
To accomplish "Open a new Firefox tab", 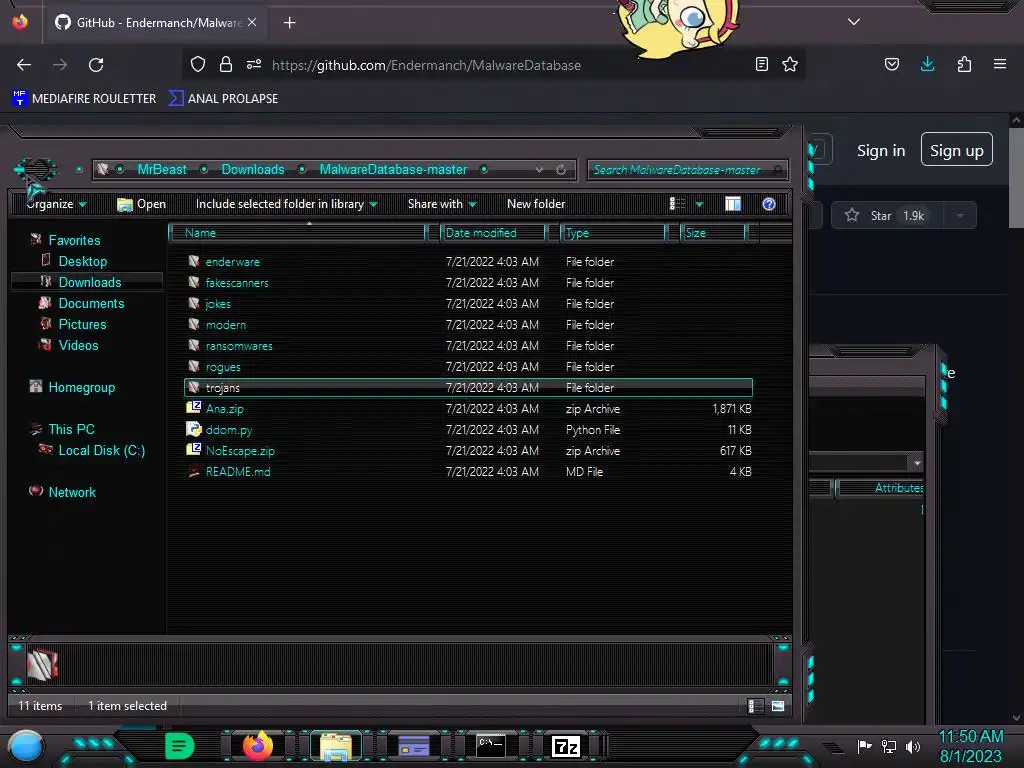I will pos(289,23).
